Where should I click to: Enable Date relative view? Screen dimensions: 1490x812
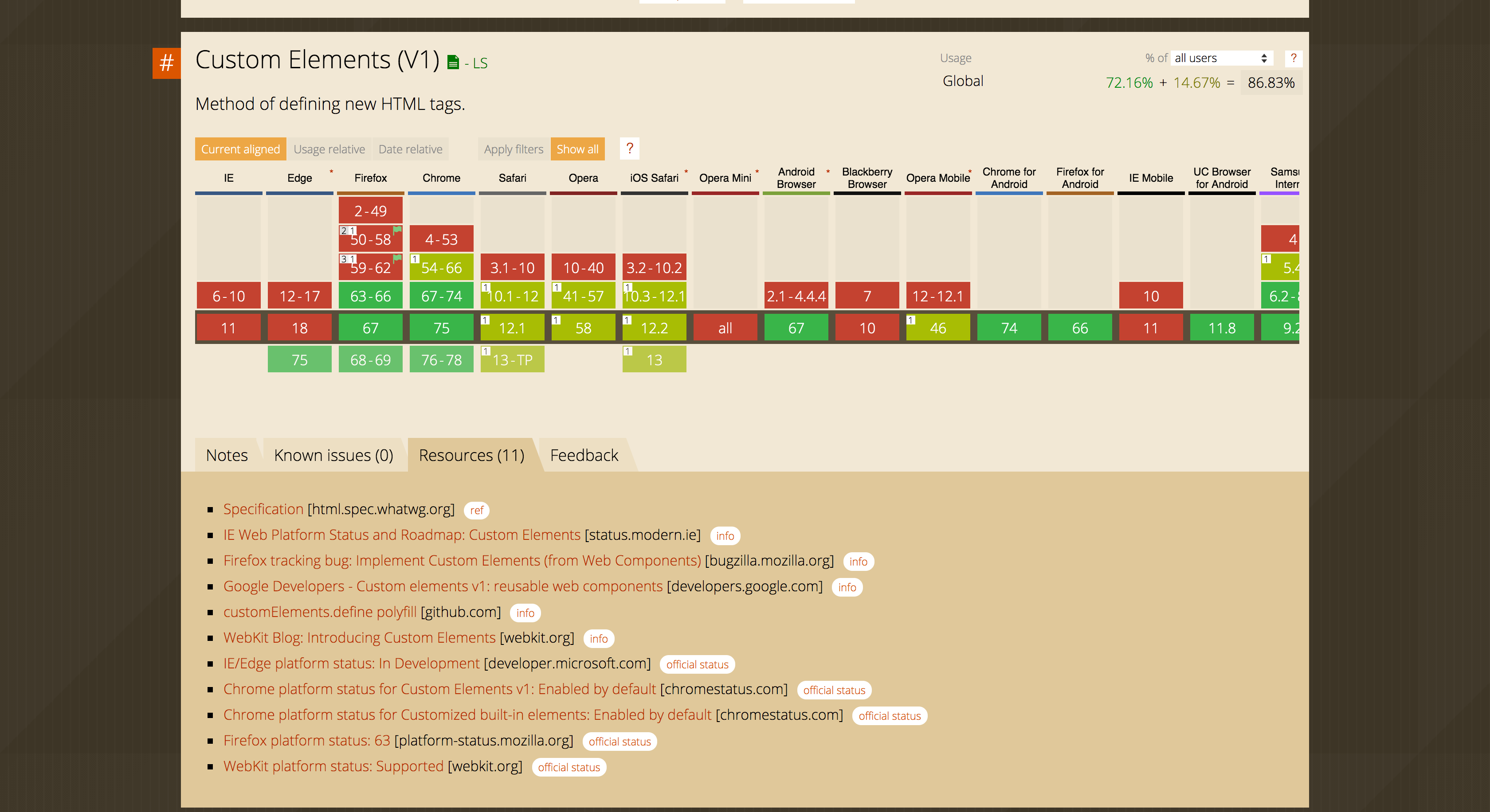[x=410, y=148]
